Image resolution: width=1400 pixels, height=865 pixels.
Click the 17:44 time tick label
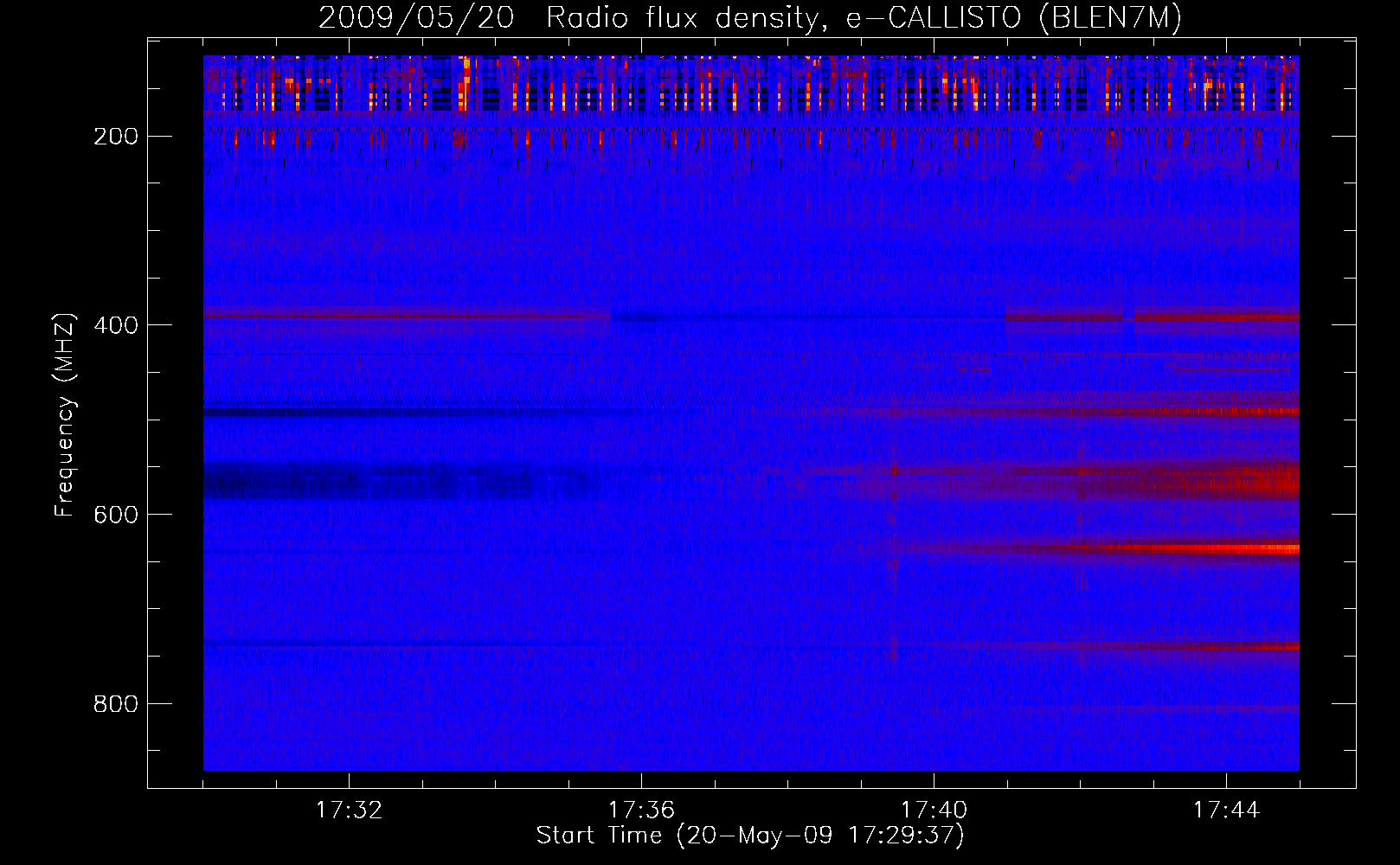(x=1226, y=811)
